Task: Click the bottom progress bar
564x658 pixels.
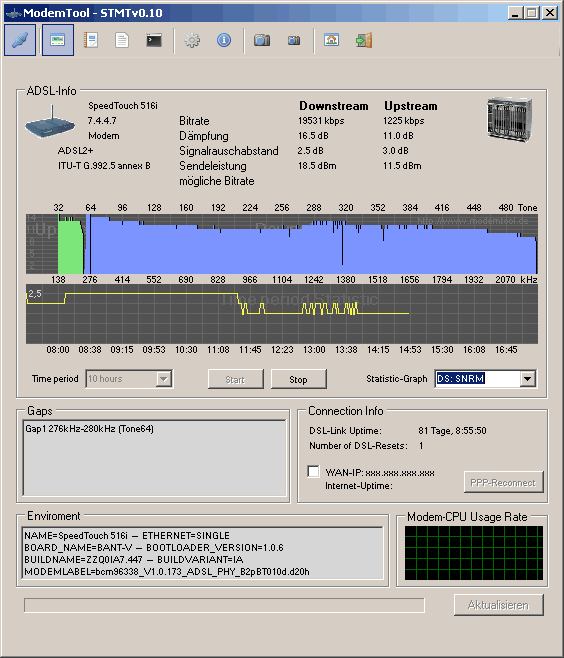Action: click(224, 605)
